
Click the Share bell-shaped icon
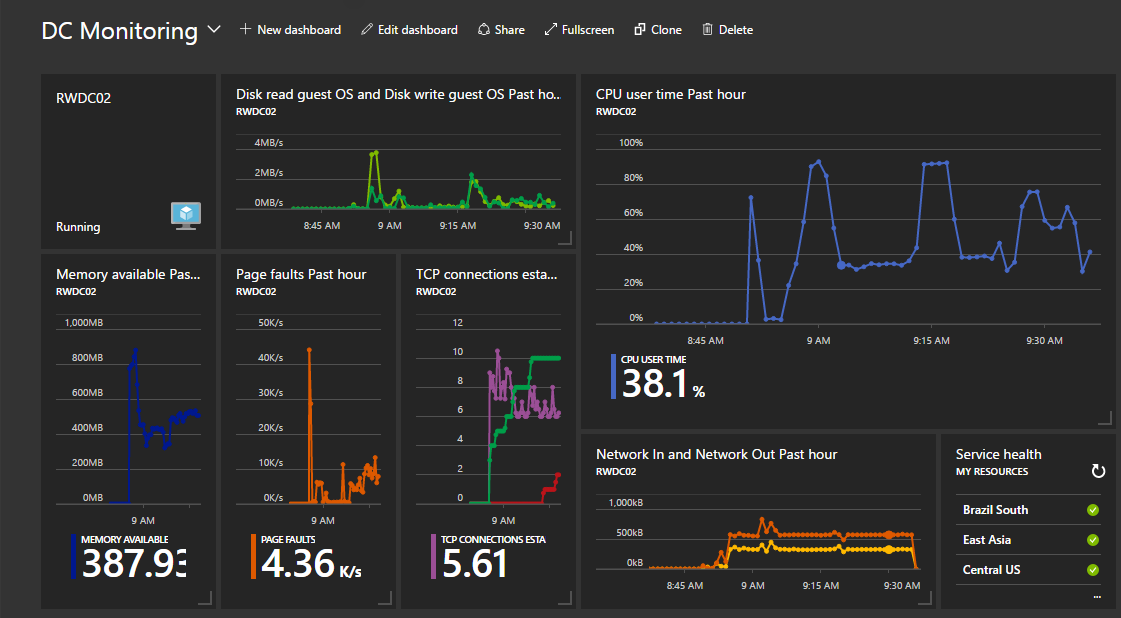484,30
